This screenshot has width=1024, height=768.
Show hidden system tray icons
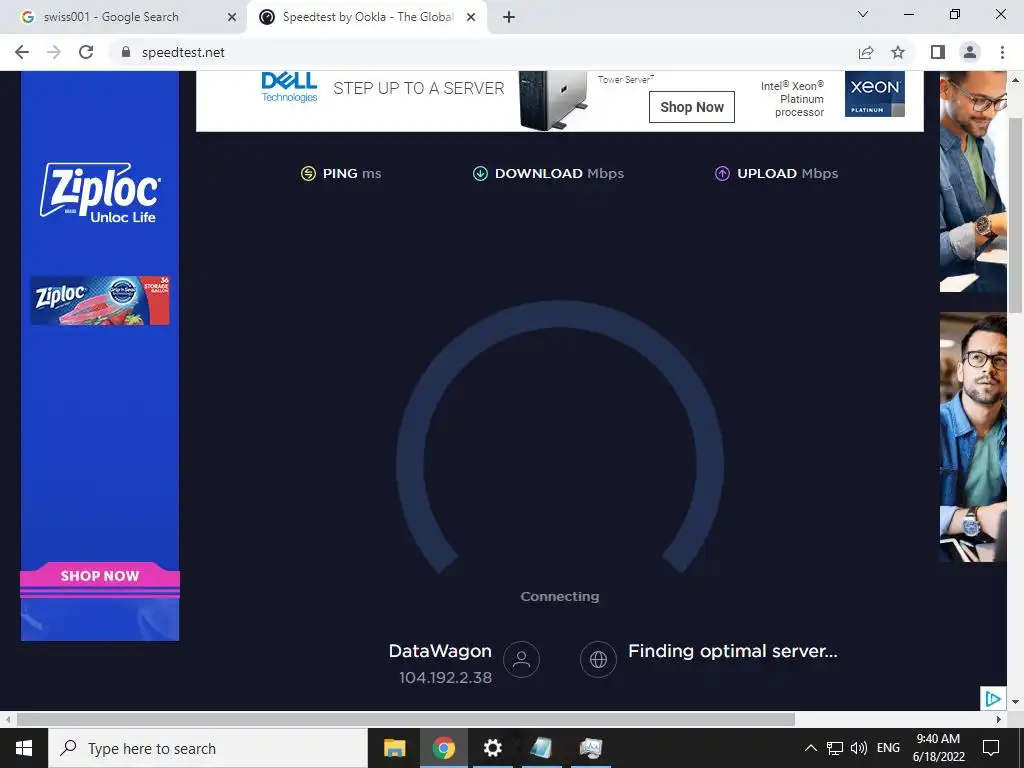pyautogui.click(x=810, y=748)
